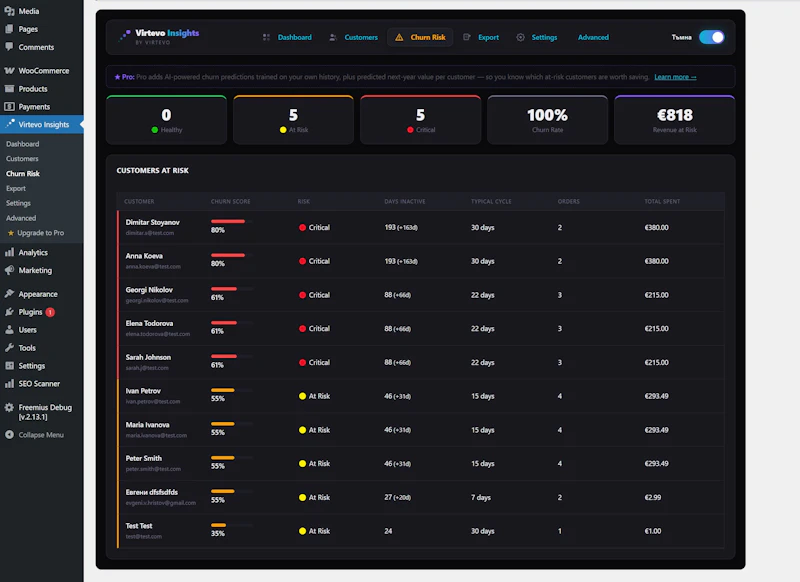Click customer name Sarah Johnson
The width and height of the screenshot is (800, 582).
(148, 357)
